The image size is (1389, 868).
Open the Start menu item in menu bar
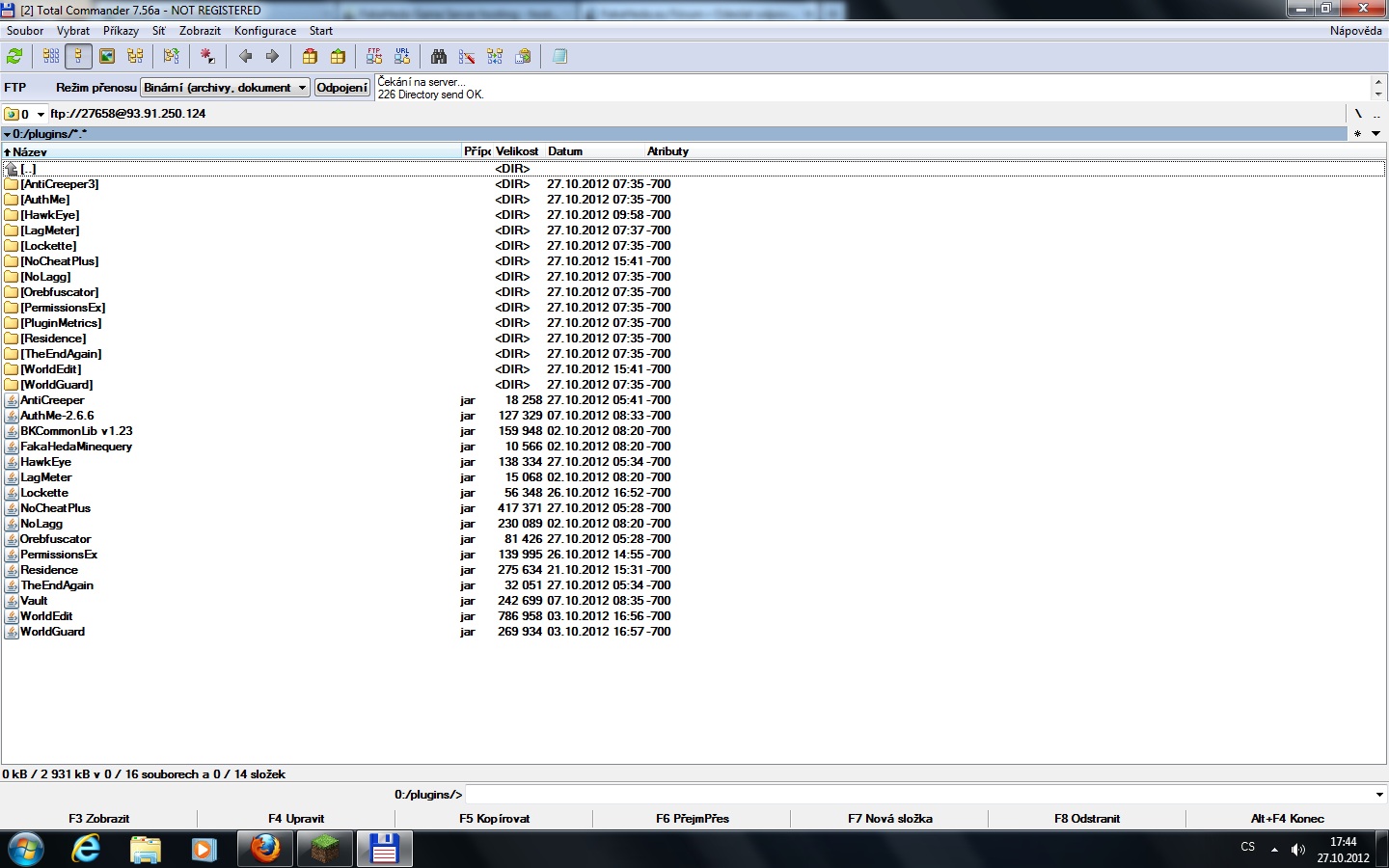pyautogui.click(x=321, y=31)
